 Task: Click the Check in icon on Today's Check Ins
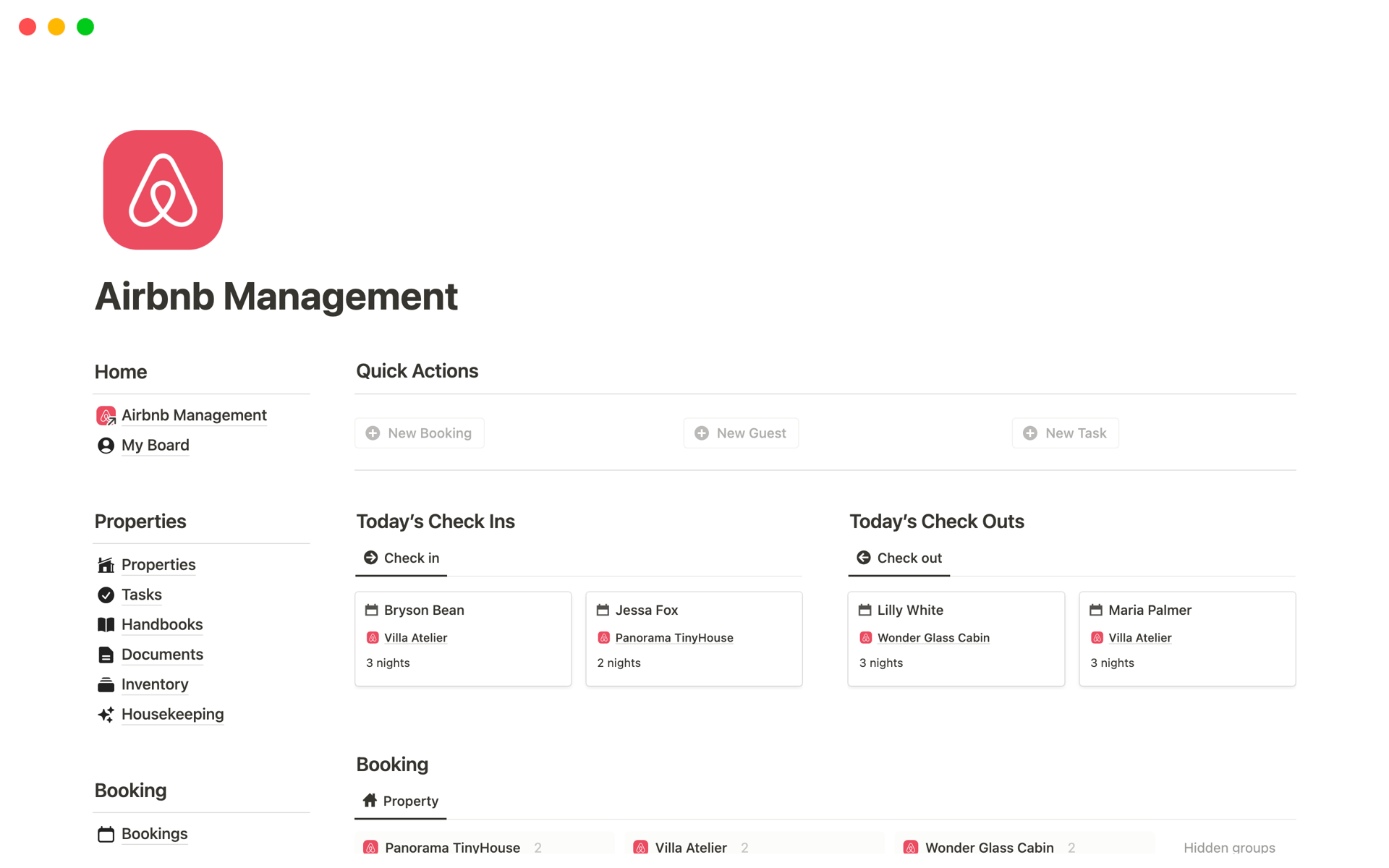click(x=371, y=557)
